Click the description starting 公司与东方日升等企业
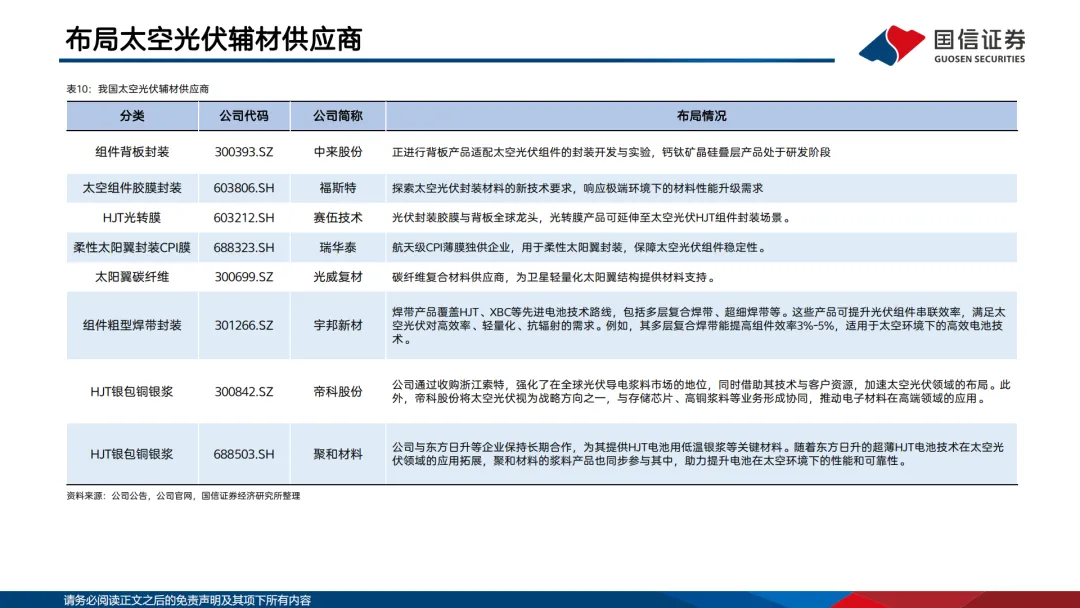This screenshot has width=1080, height=608. pos(698,454)
